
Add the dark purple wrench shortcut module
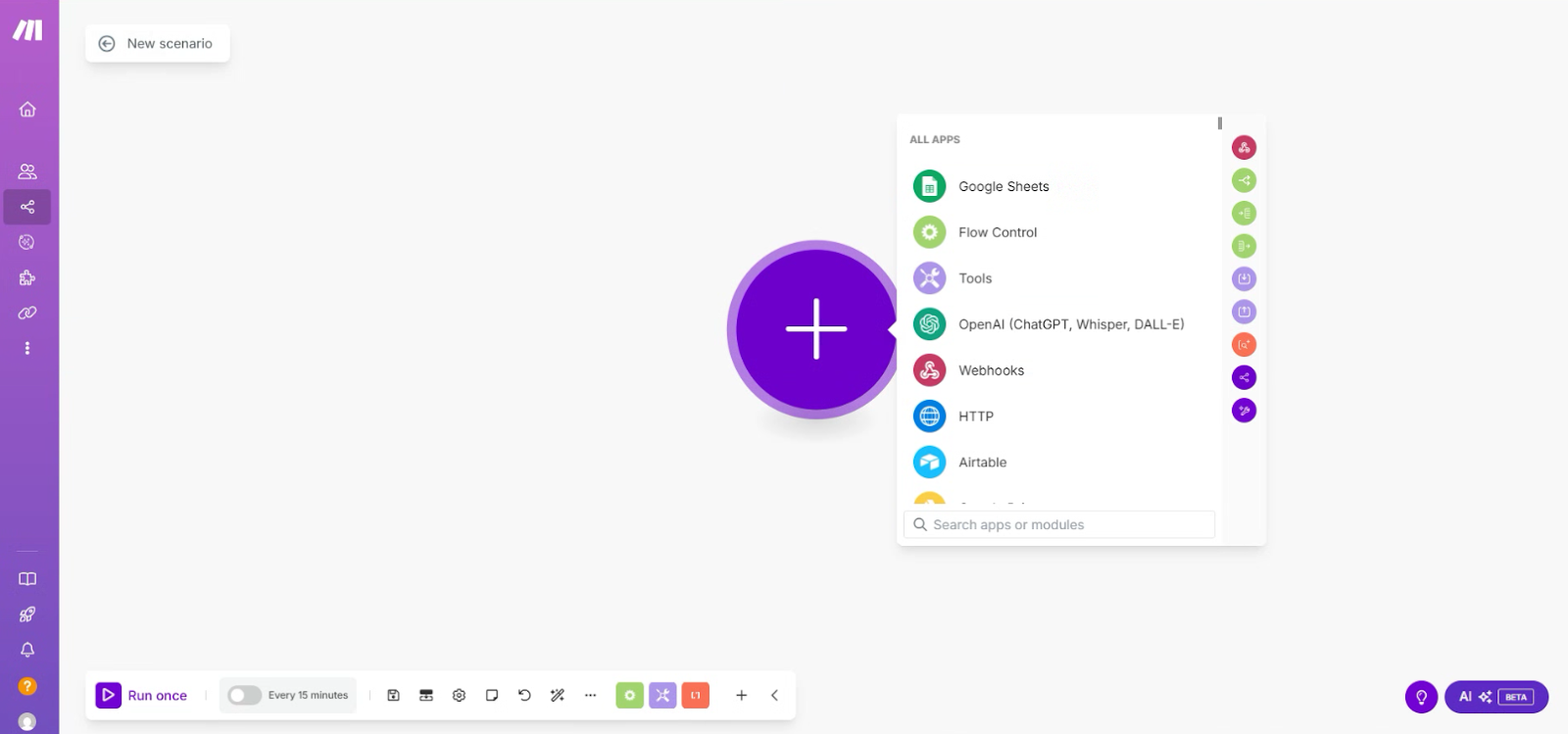1244,411
